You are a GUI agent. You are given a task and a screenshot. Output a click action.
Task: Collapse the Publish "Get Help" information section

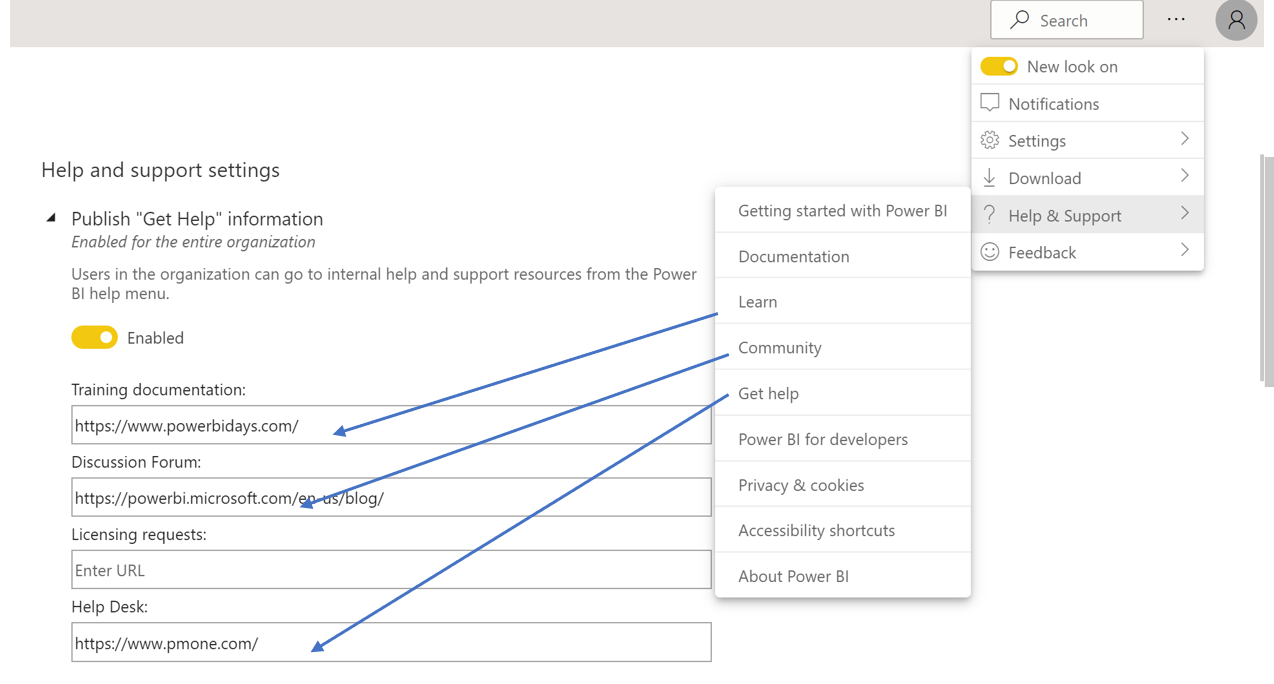[x=51, y=218]
